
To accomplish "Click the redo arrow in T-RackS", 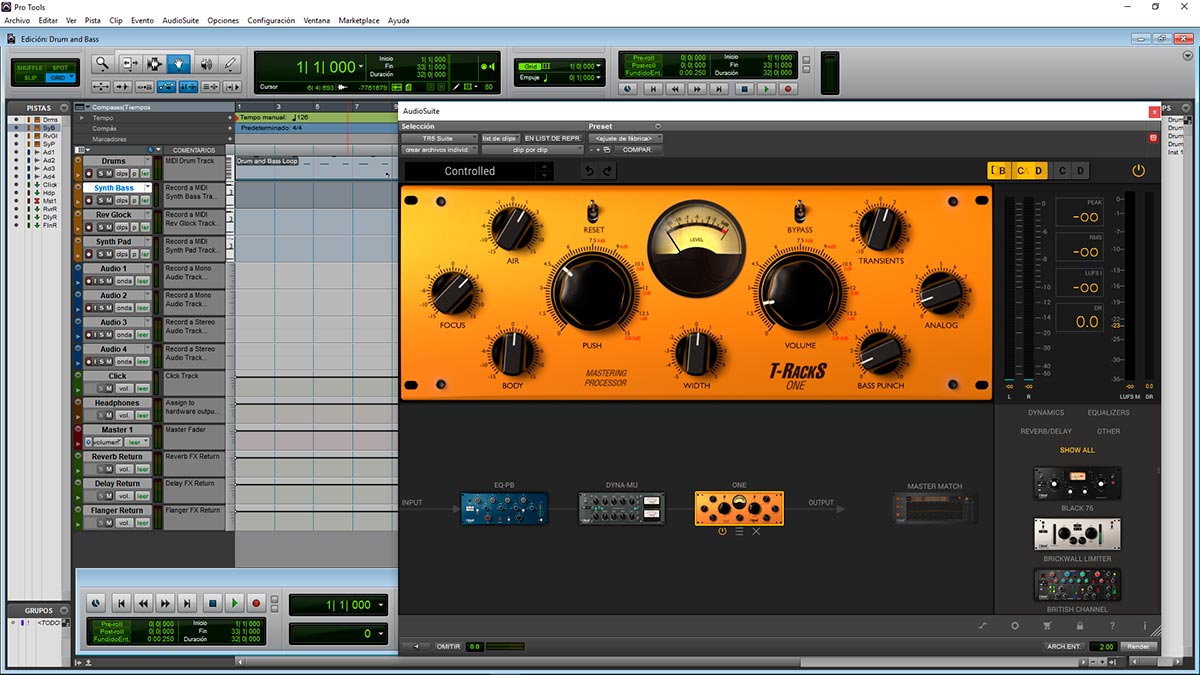I will click(x=607, y=171).
